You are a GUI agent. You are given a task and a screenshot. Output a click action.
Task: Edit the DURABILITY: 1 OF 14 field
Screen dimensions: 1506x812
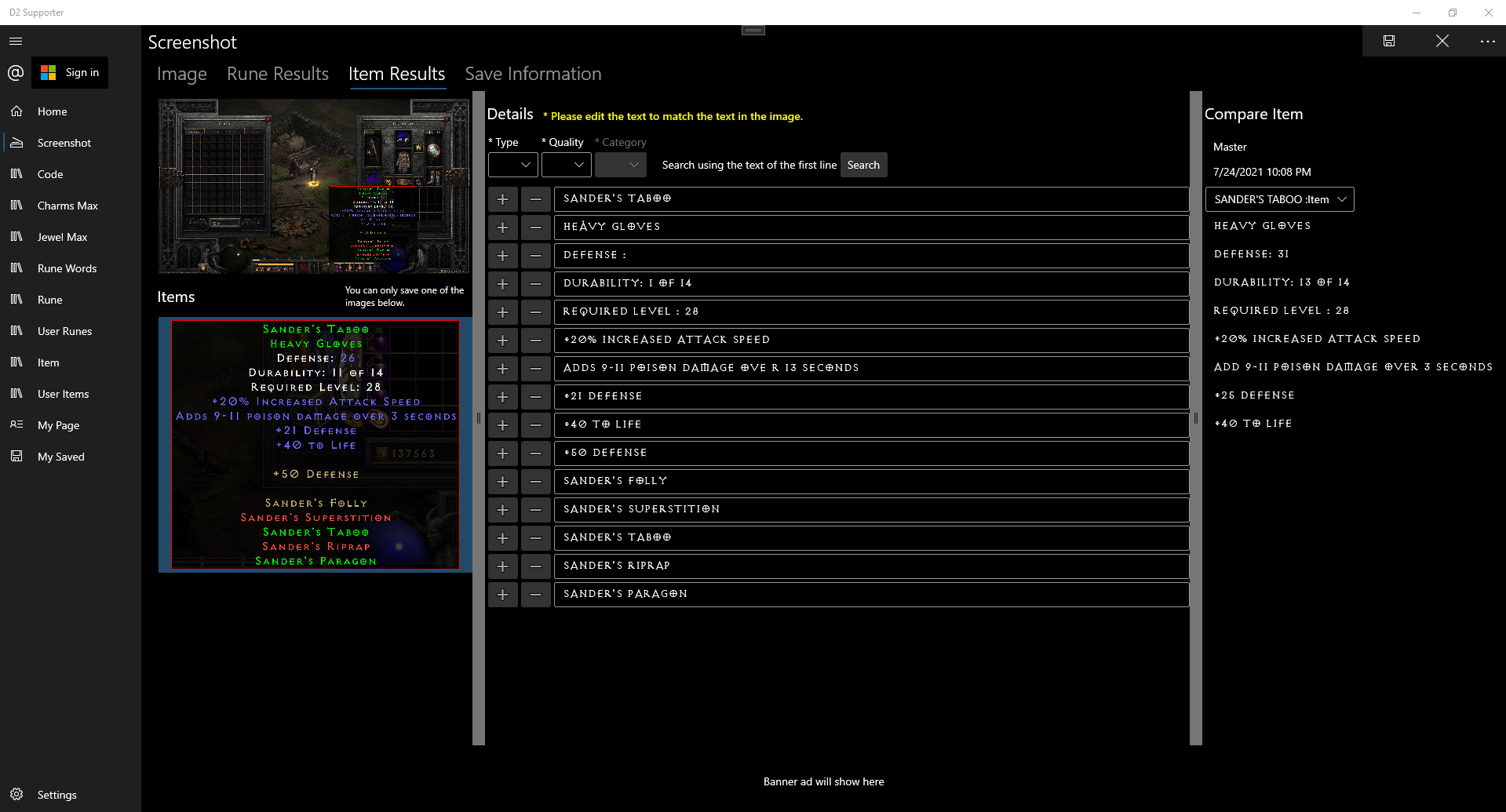pyautogui.click(x=871, y=284)
